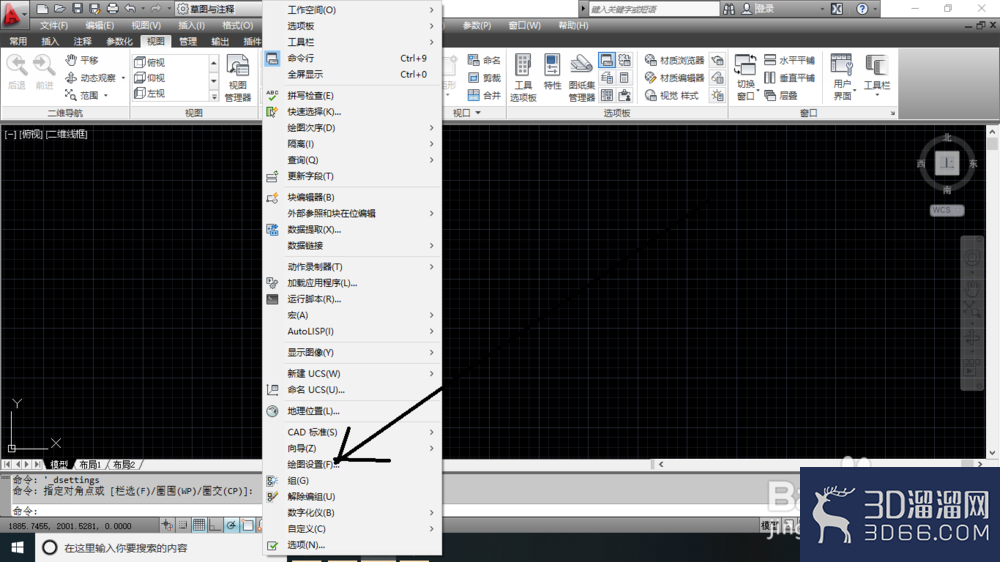Click the search binoculars icon

click(x=729, y=9)
